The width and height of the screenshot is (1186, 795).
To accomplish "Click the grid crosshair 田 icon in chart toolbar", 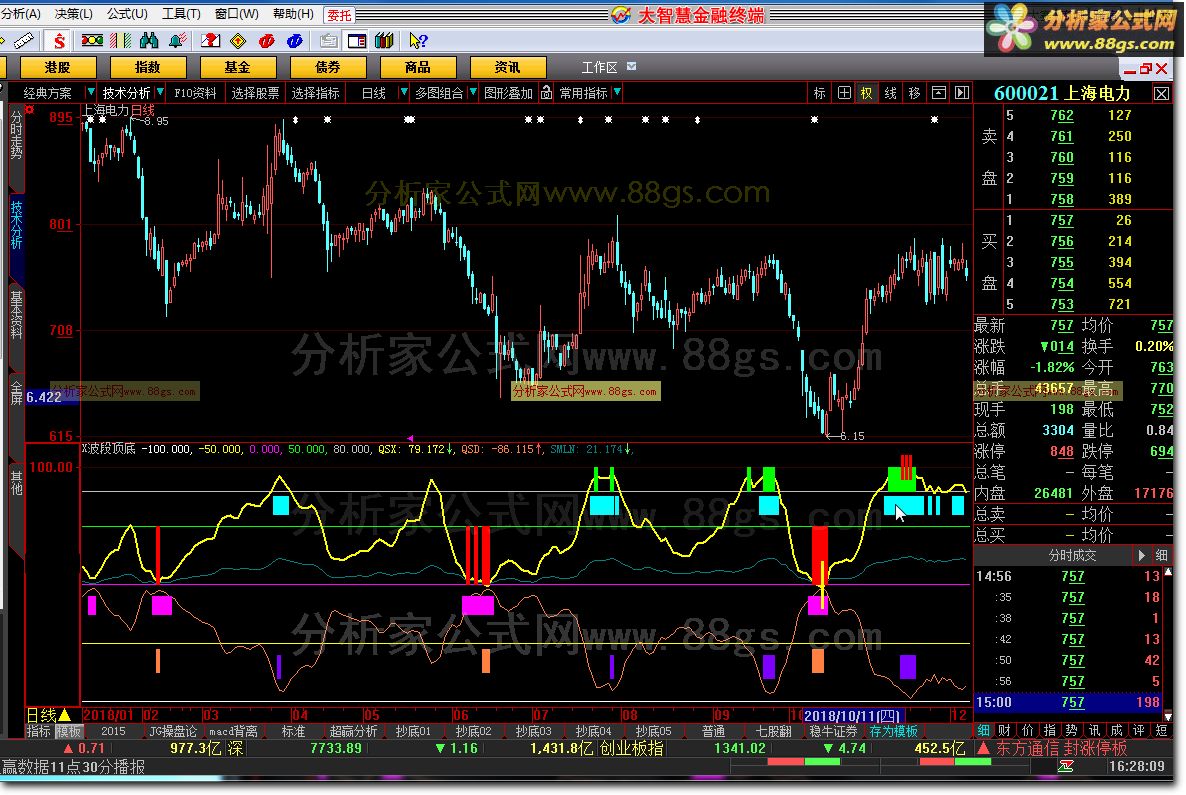I will [x=844, y=93].
